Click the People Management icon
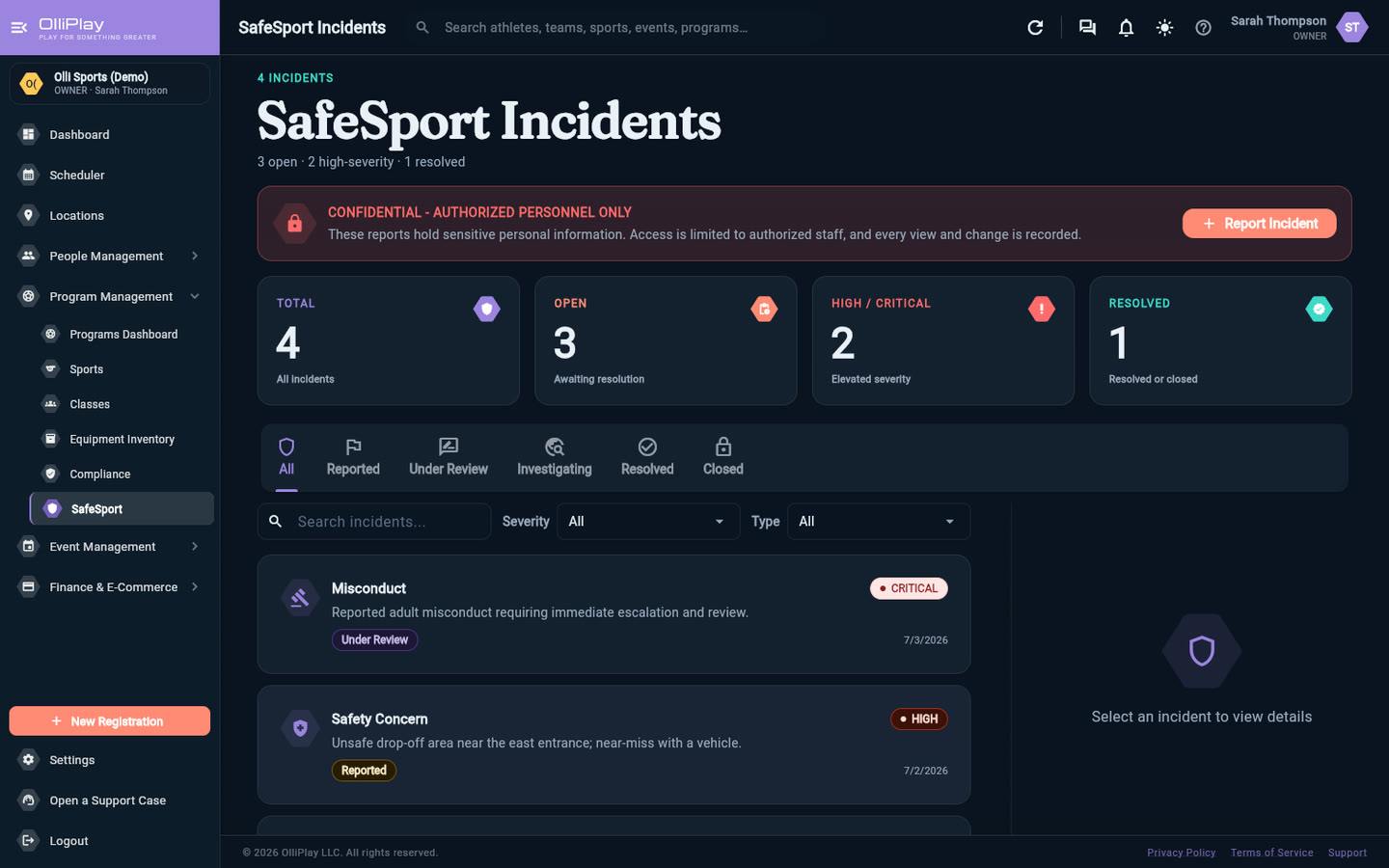The height and width of the screenshot is (868, 1389). tap(28, 256)
